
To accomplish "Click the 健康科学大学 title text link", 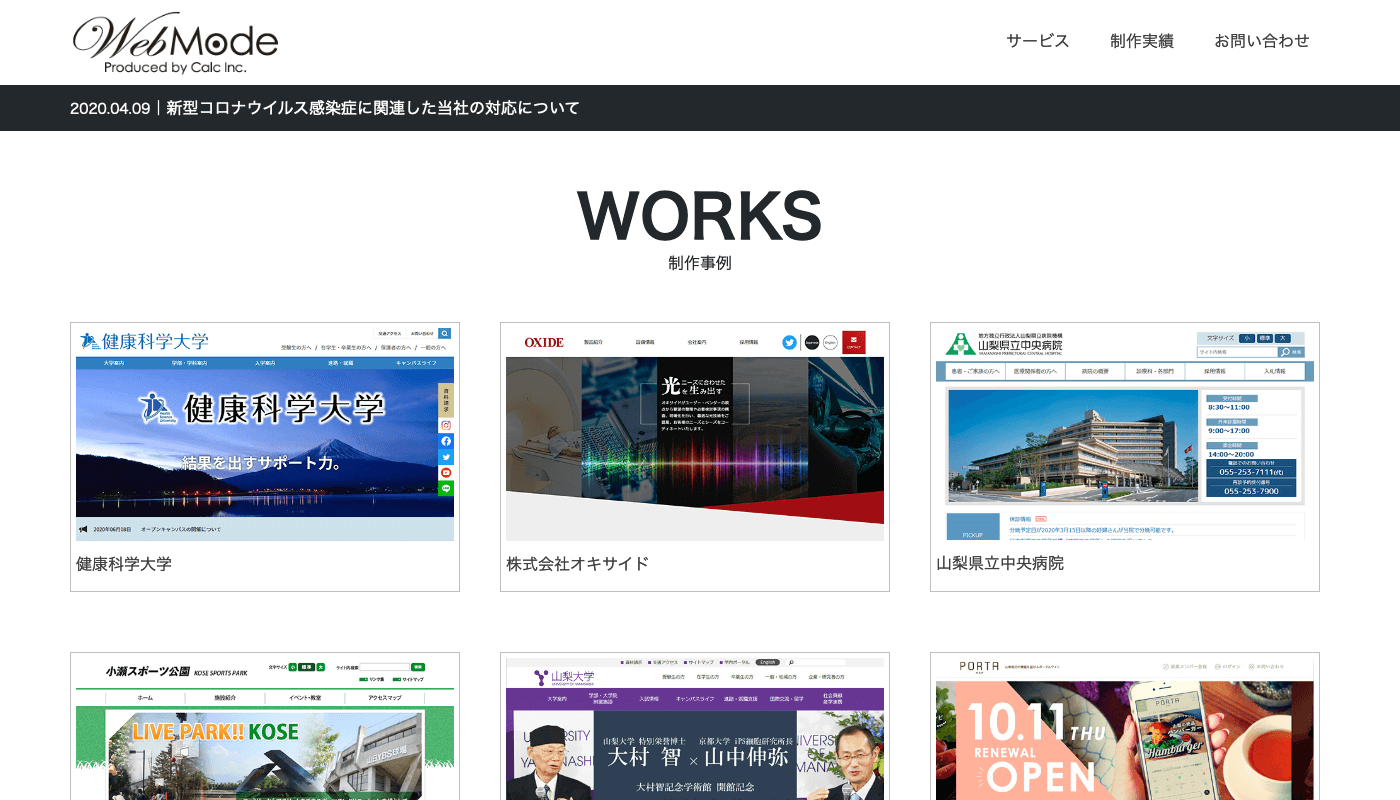I will 124,564.
